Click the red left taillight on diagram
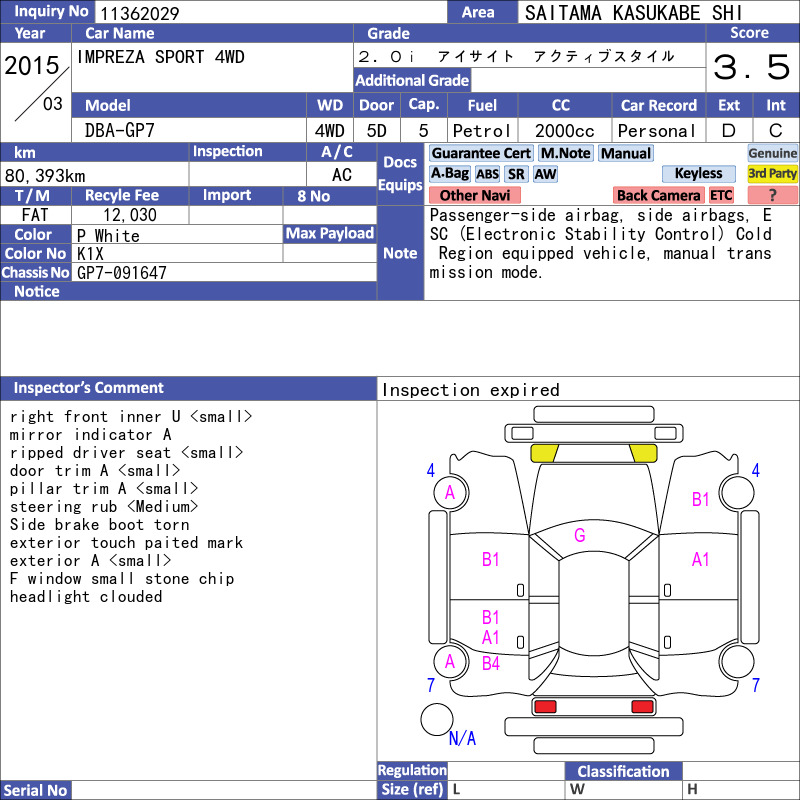 pos(545,707)
